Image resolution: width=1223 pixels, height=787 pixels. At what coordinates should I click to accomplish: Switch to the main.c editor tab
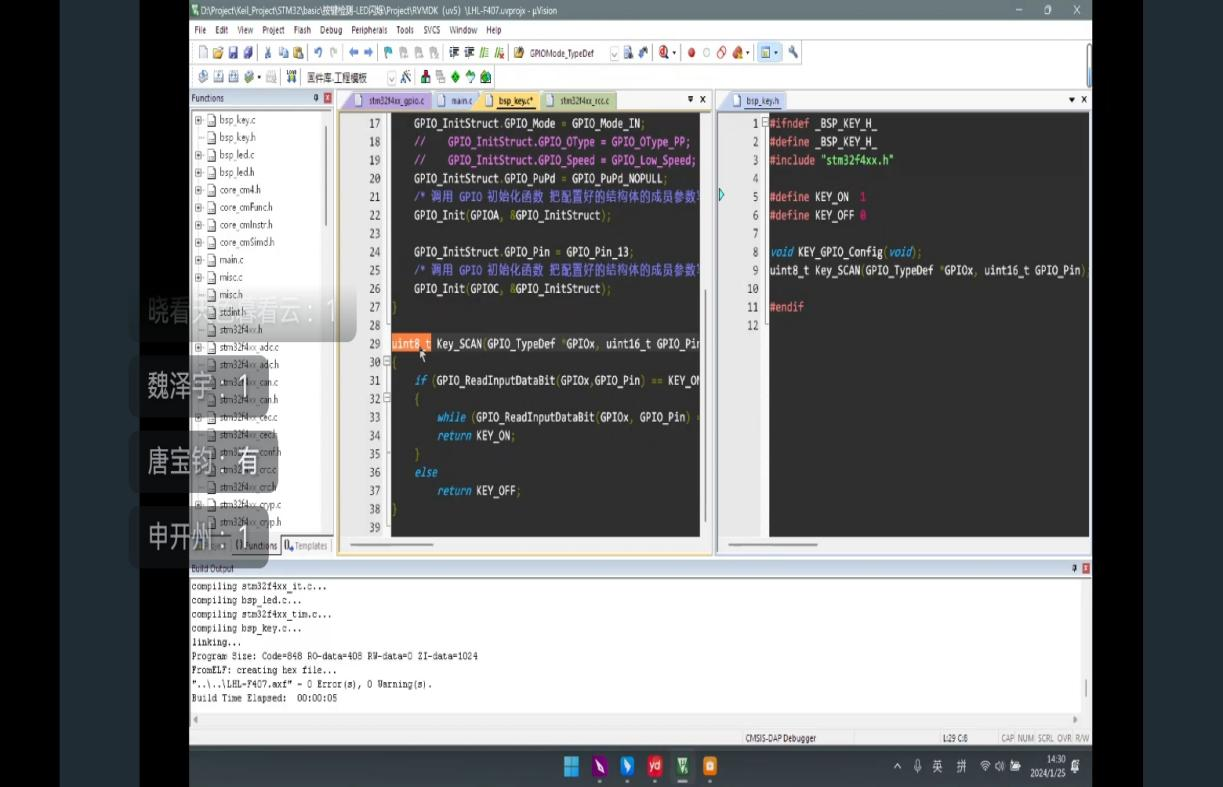[461, 101]
